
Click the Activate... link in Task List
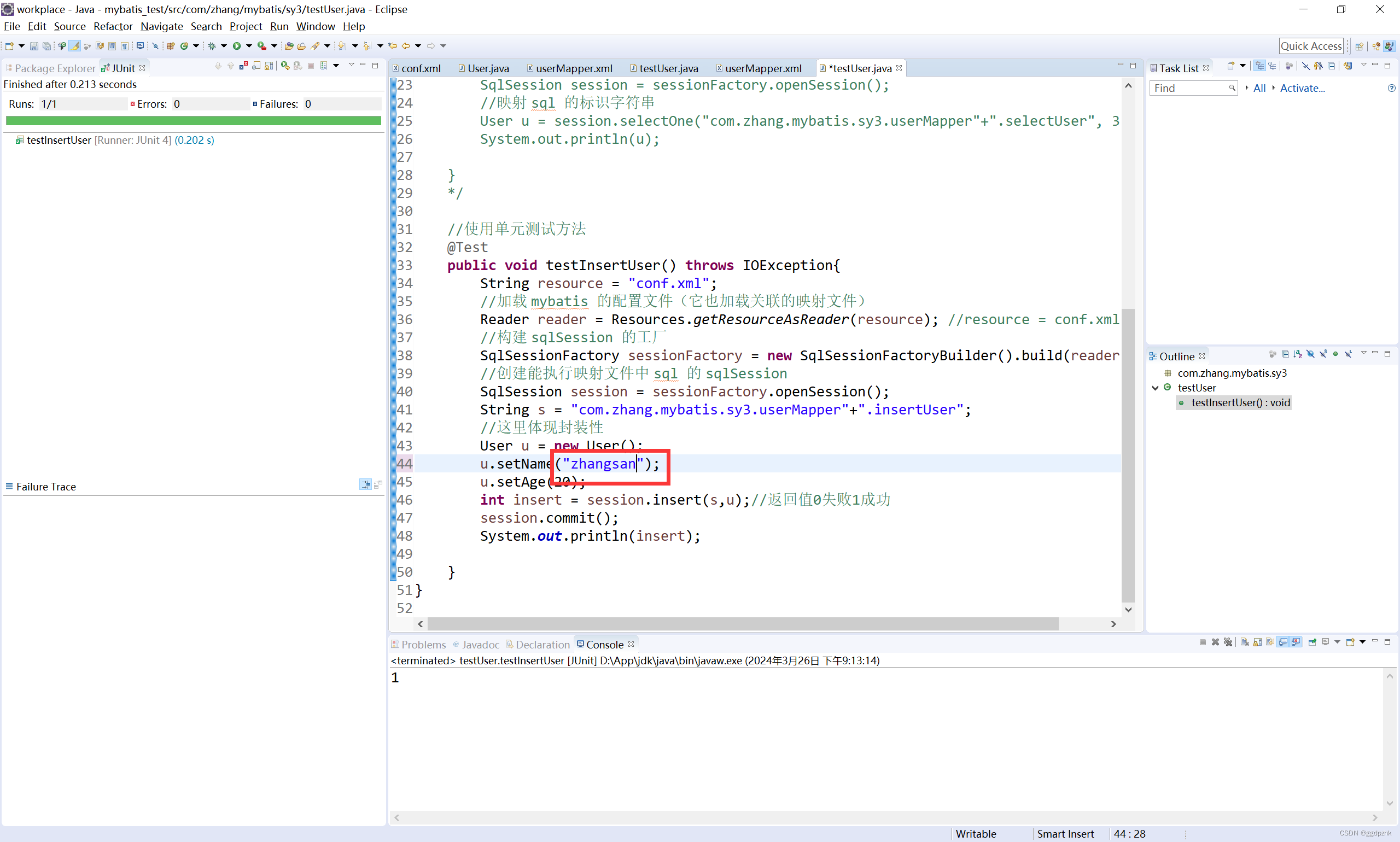(1302, 88)
